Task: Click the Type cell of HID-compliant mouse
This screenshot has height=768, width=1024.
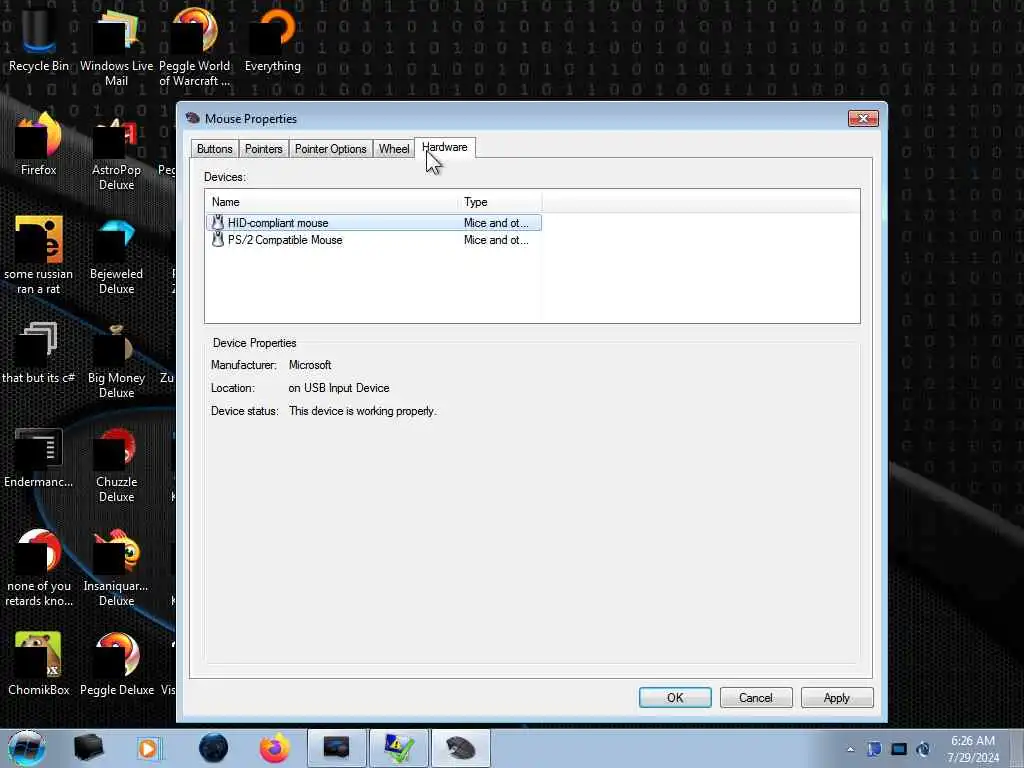Action: pos(496,223)
